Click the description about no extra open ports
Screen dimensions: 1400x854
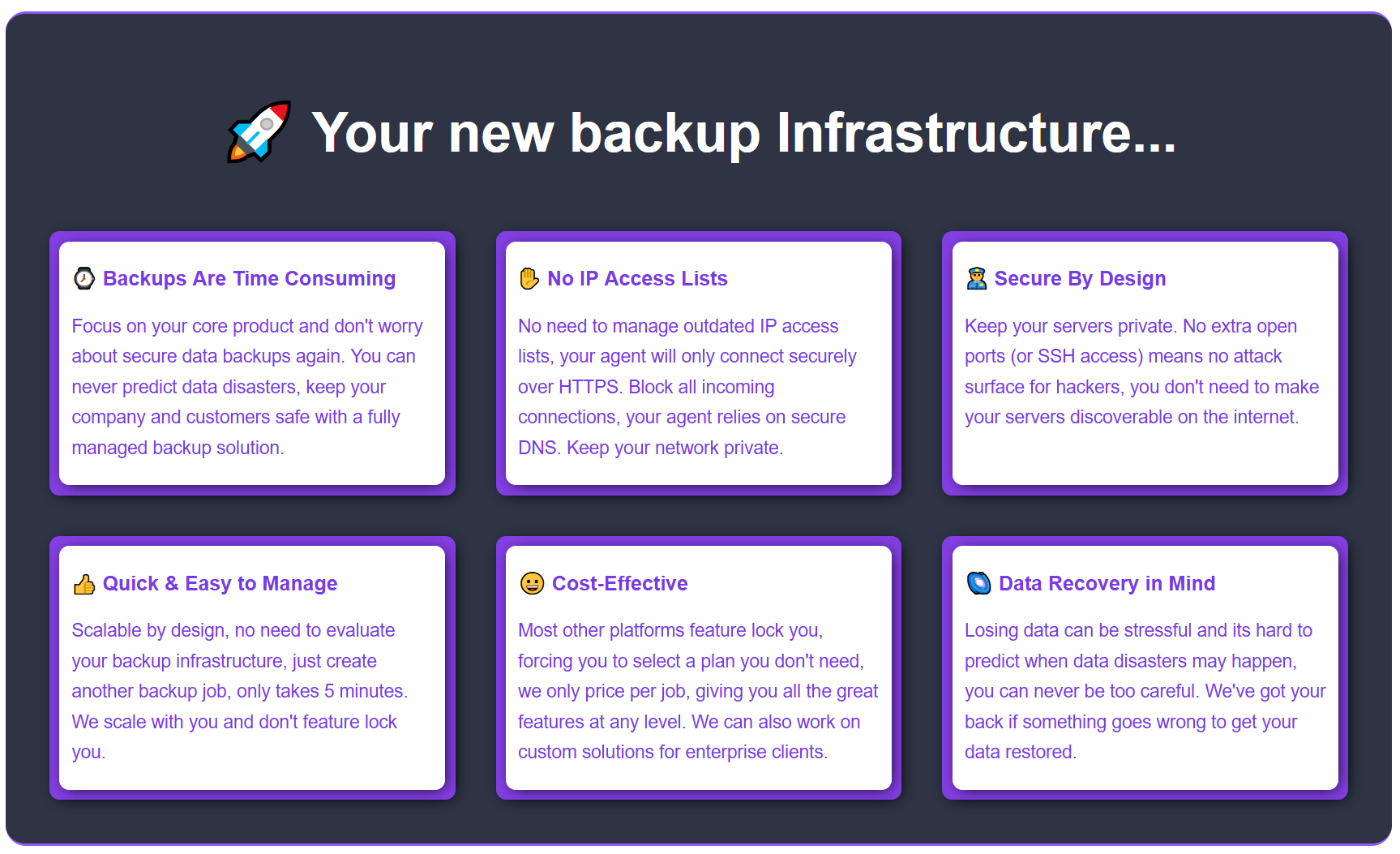[x=1141, y=371]
